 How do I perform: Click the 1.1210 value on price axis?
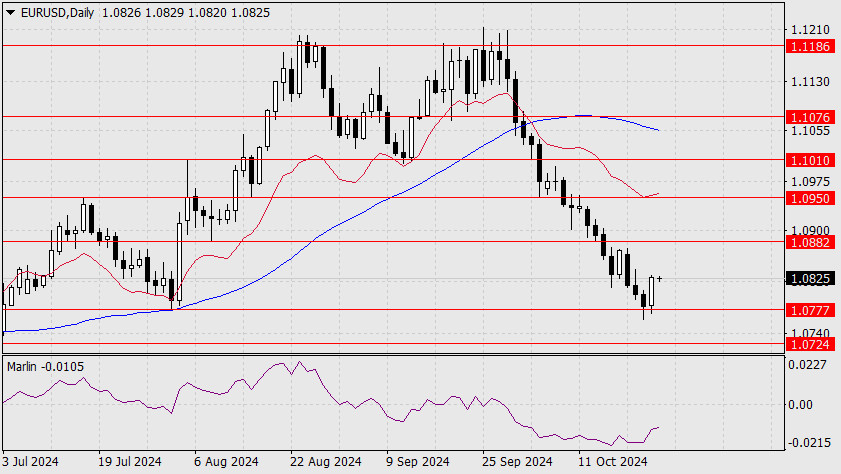[810, 30]
